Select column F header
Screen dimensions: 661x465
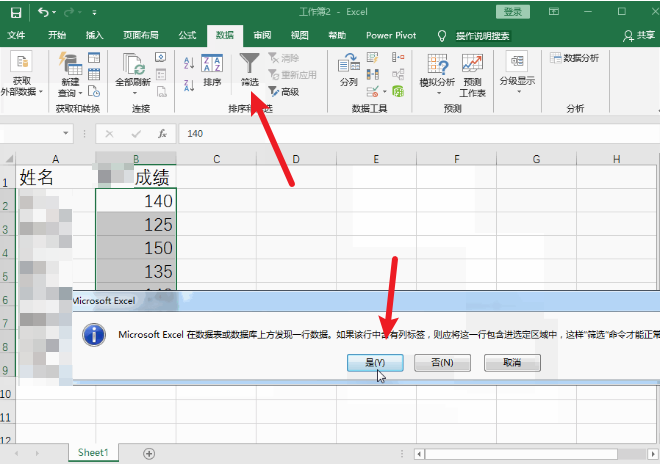point(457,159)
